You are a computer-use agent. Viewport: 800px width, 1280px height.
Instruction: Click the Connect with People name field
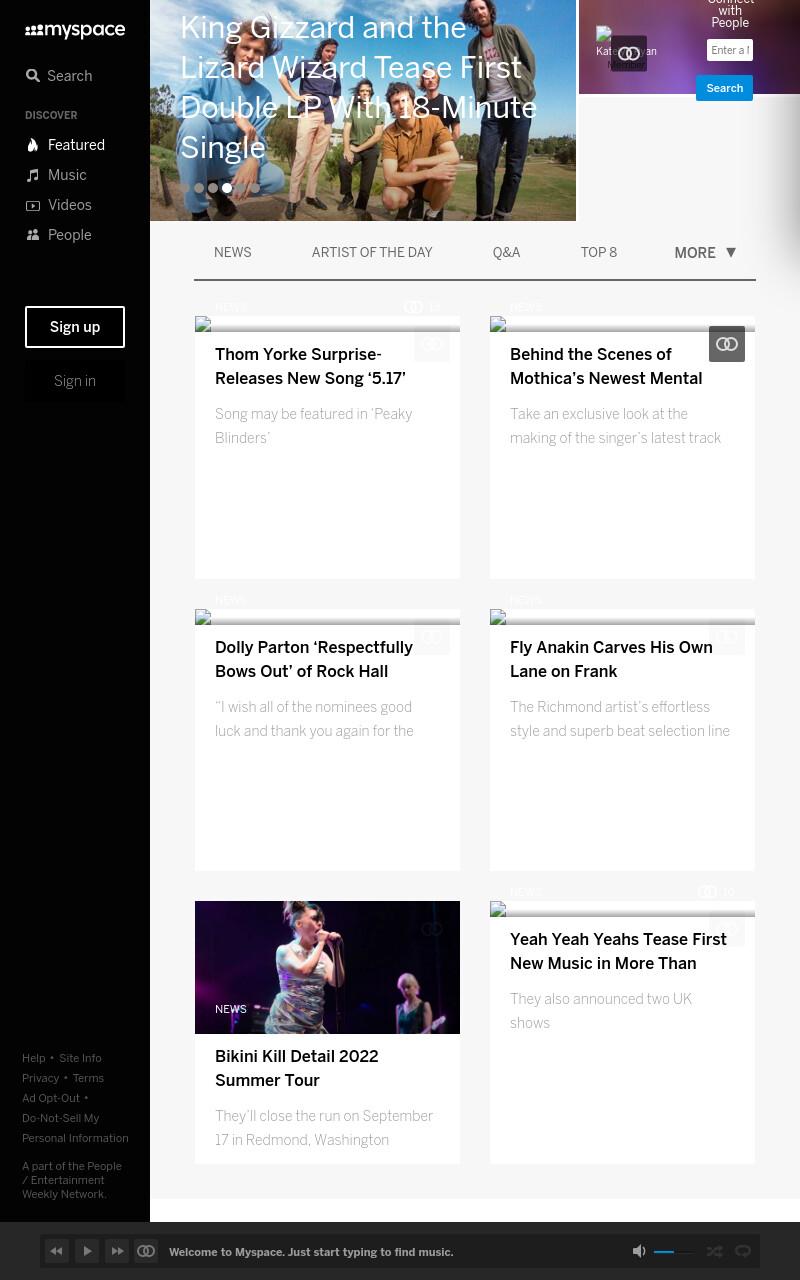coord(730,50)
